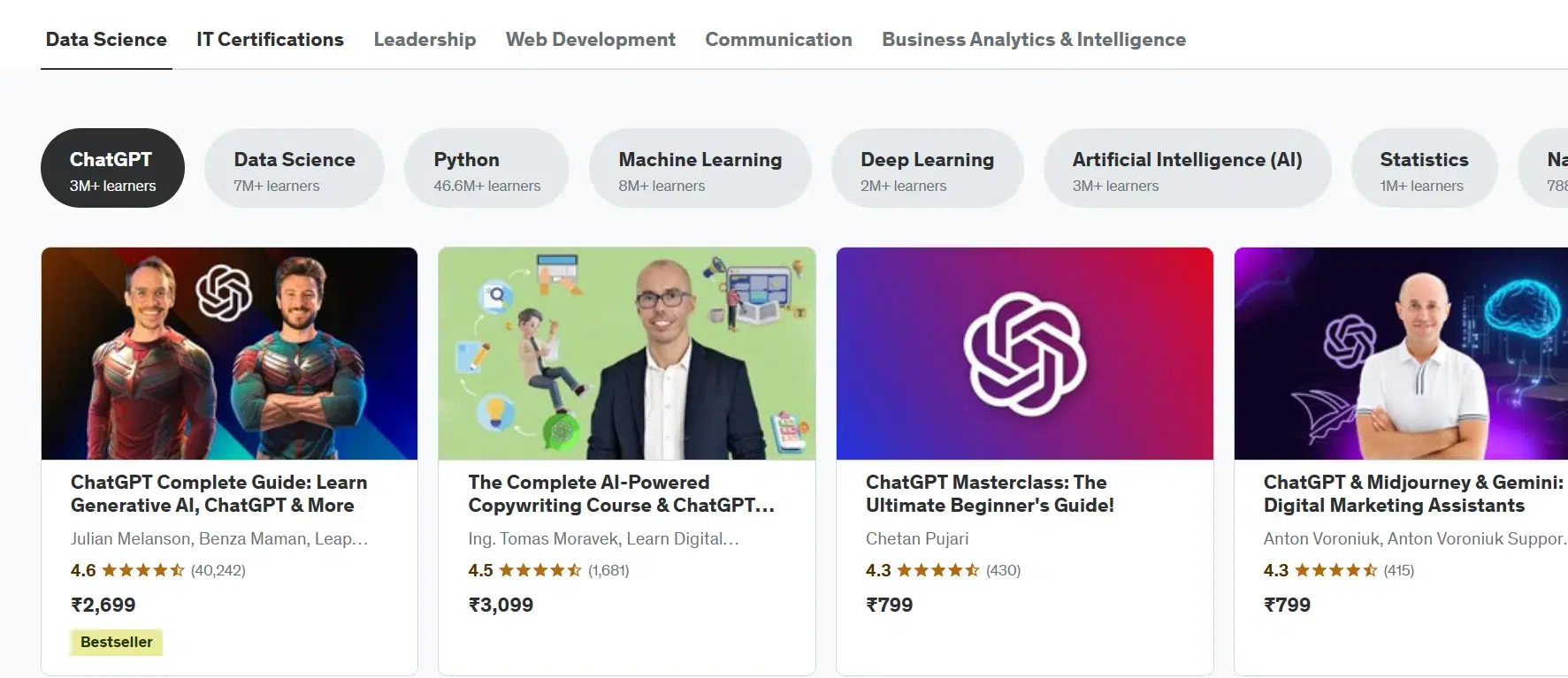The width and height of the screenshot is (1568, 678).
Task: Switch to the IT Certifications tab
Action: pos(270,40)
